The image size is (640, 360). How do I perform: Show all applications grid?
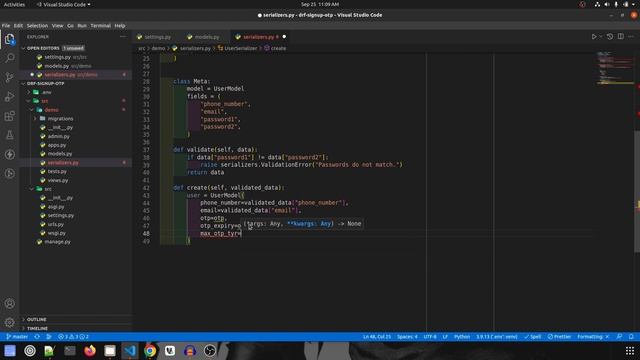(630, 351)
